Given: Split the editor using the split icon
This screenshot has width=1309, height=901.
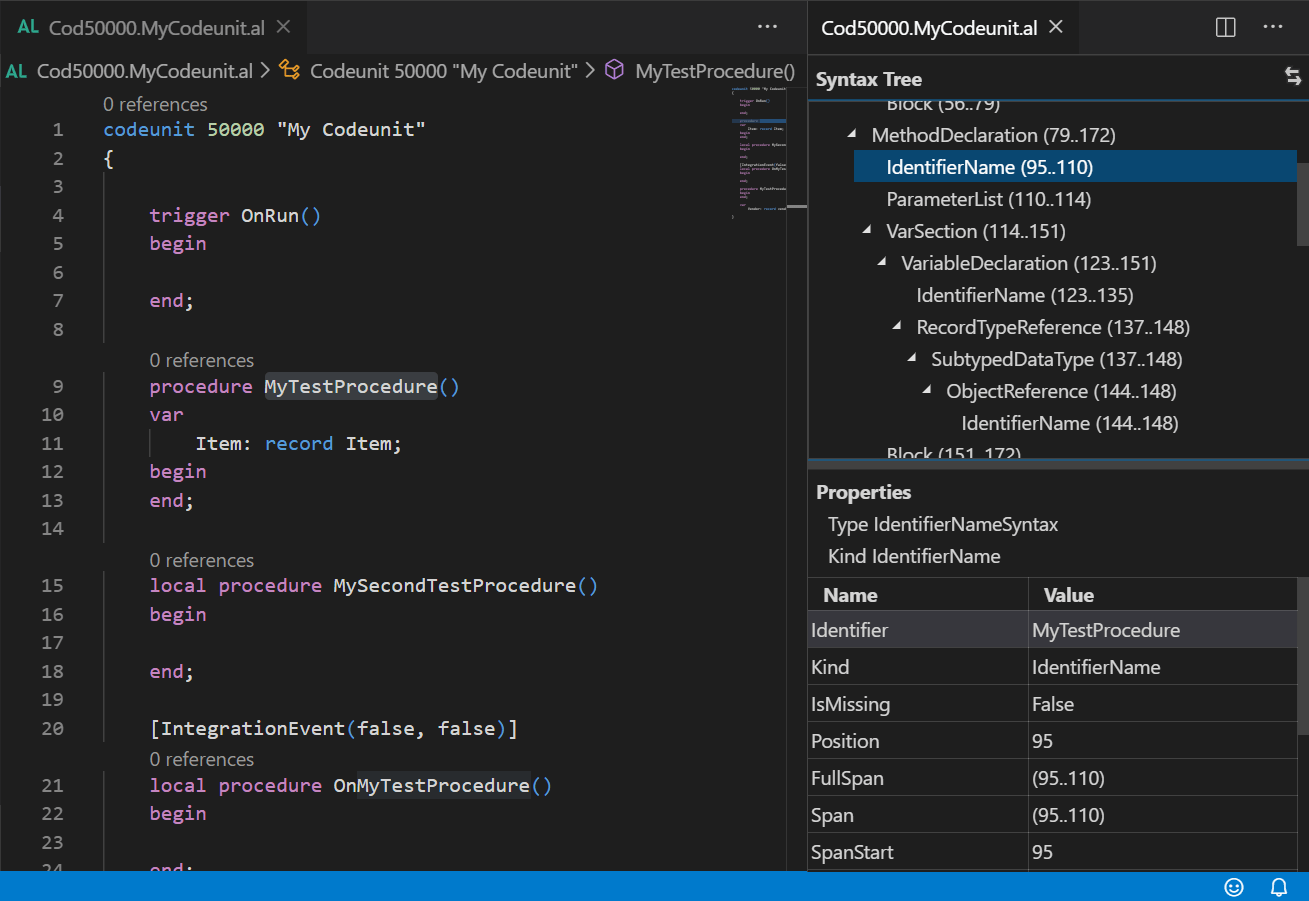Looking at the screenshot, I should coord(1224,27).
